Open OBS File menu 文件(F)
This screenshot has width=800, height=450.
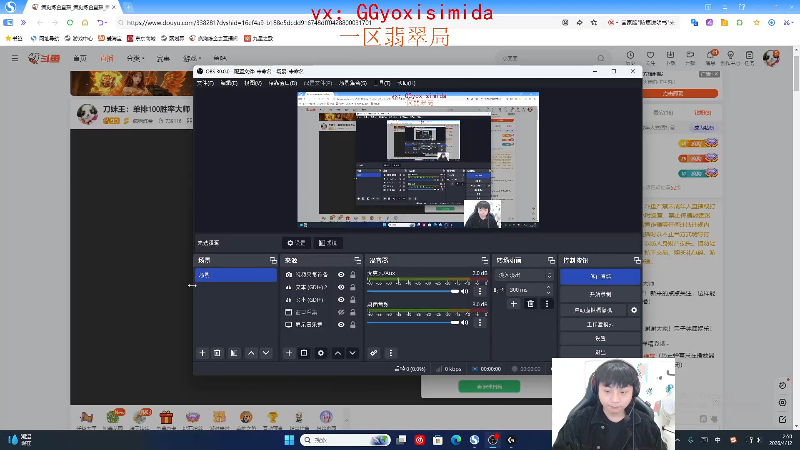point(205,83)
